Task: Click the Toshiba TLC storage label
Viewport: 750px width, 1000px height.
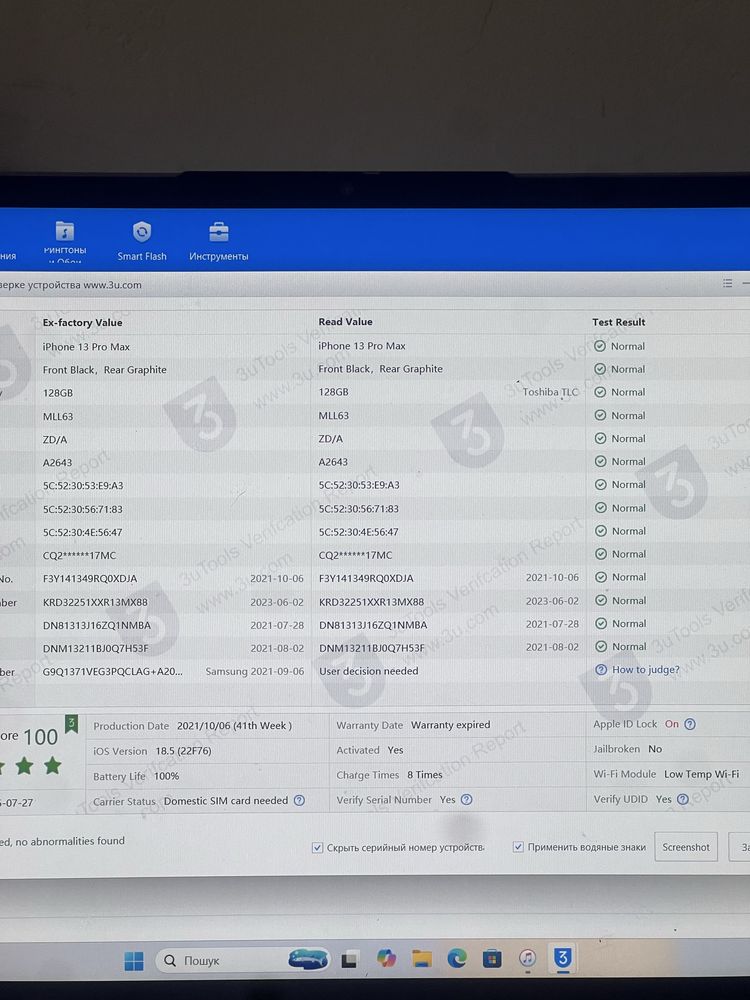Action: [x=550, y=392]
